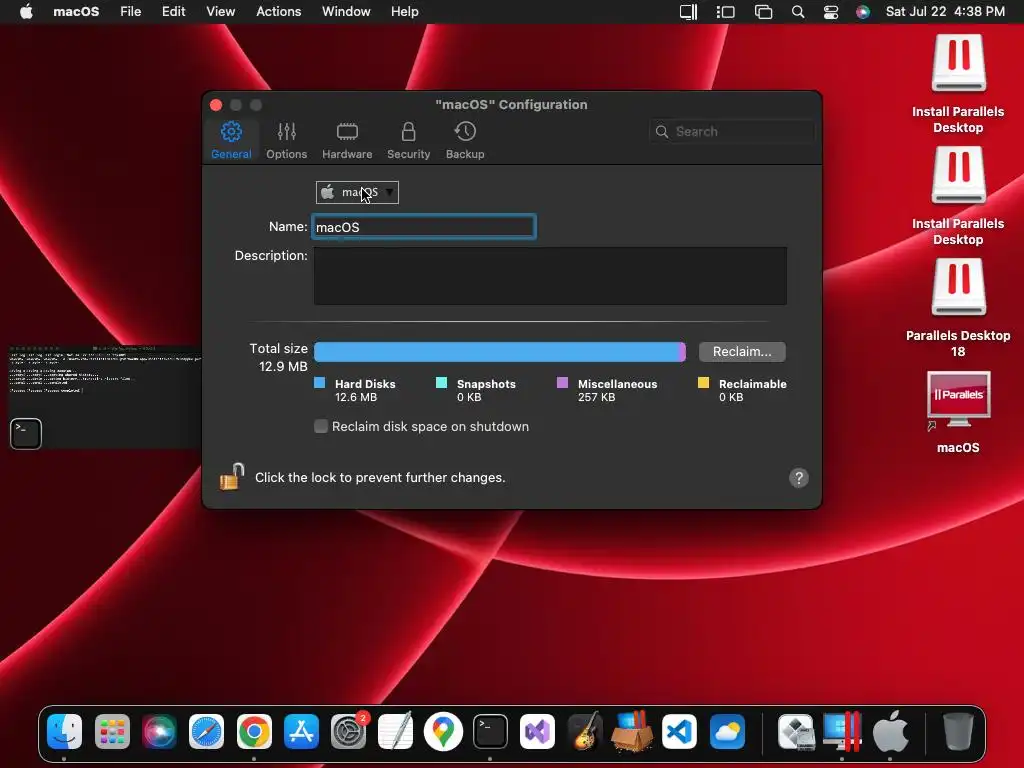The width and height of the screenshot is (1024, 768).
Task: Open help with the question mark button
Action: [798, 478]
